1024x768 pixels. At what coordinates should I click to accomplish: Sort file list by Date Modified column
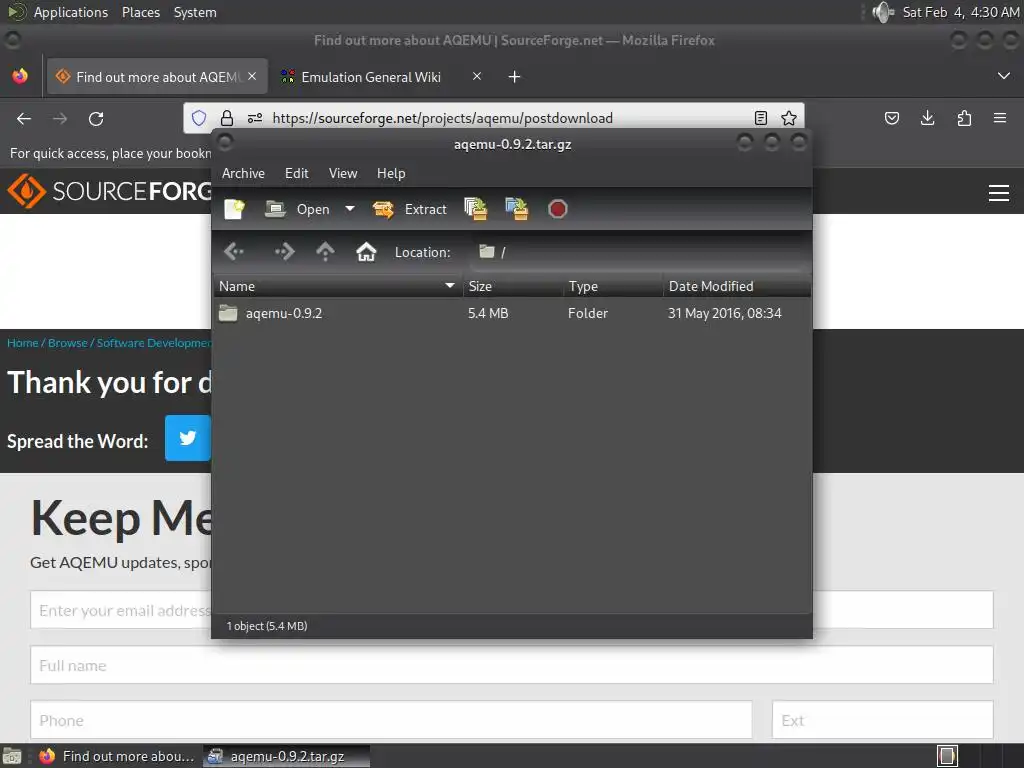[737, 286]
